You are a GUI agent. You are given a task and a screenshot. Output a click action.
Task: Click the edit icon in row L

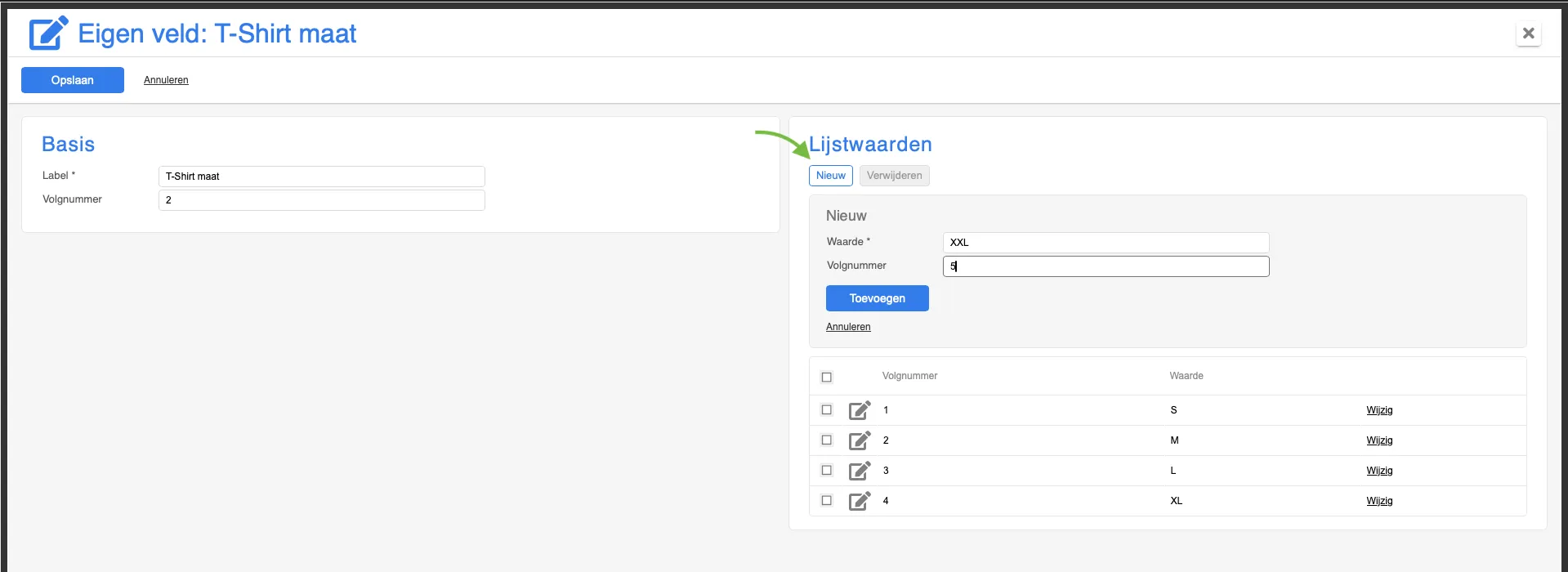click(860, 471)
